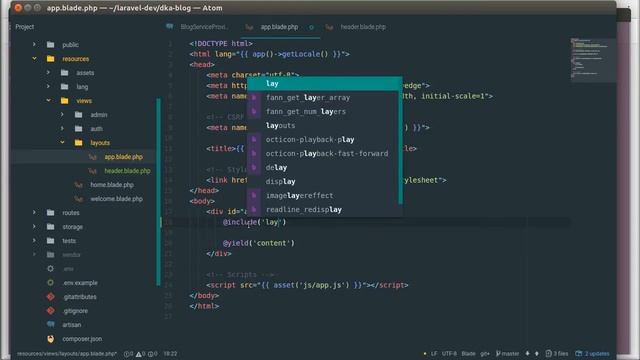Click the header.blade.php tree file icon

pyautogui.click(x=93, y=171)
